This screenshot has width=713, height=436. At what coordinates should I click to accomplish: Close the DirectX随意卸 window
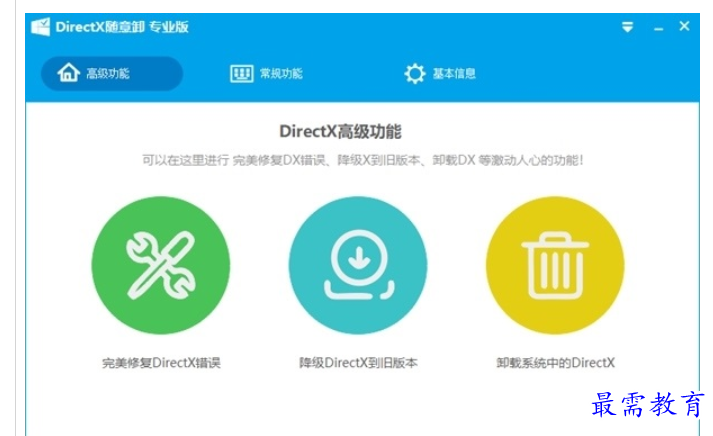click(x=684, y=26)
